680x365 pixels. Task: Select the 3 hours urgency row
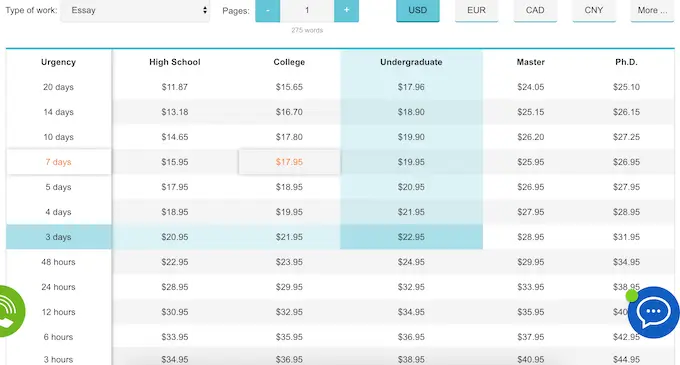click(x=59, y=359)
